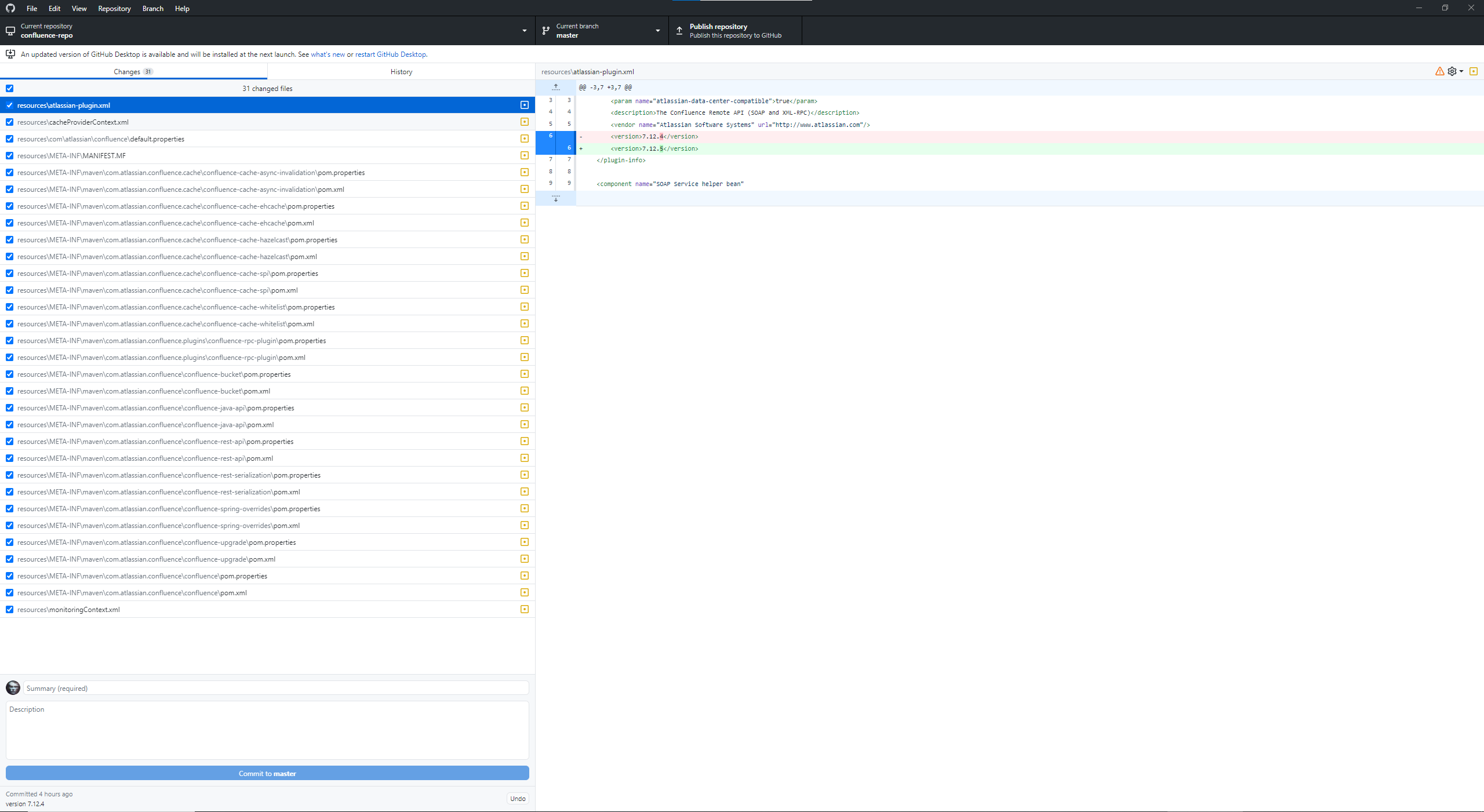Click modified icon for confluence-rest-serialization pom.xml

click(x=525, y=491)
